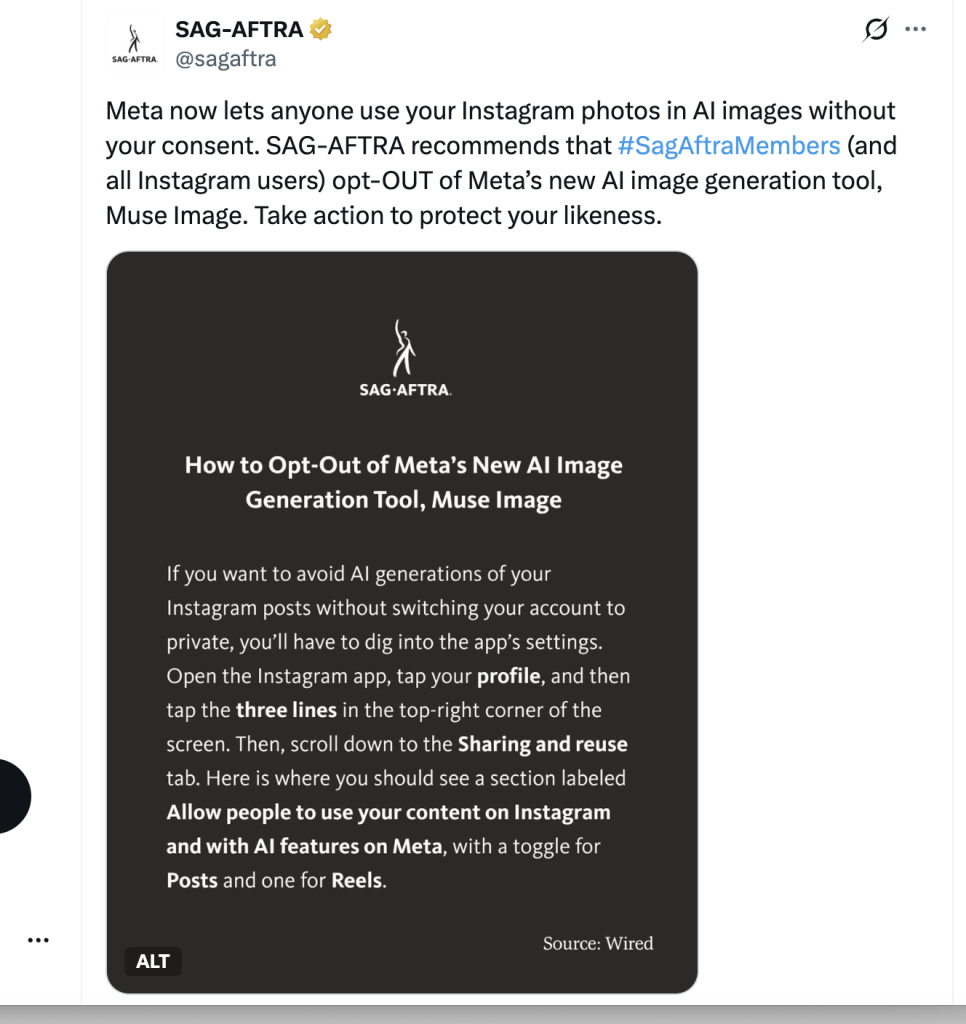Click the bold "three lines" text in image
Viewport: 966px width, 1024px height.
[x=286, y=710]
